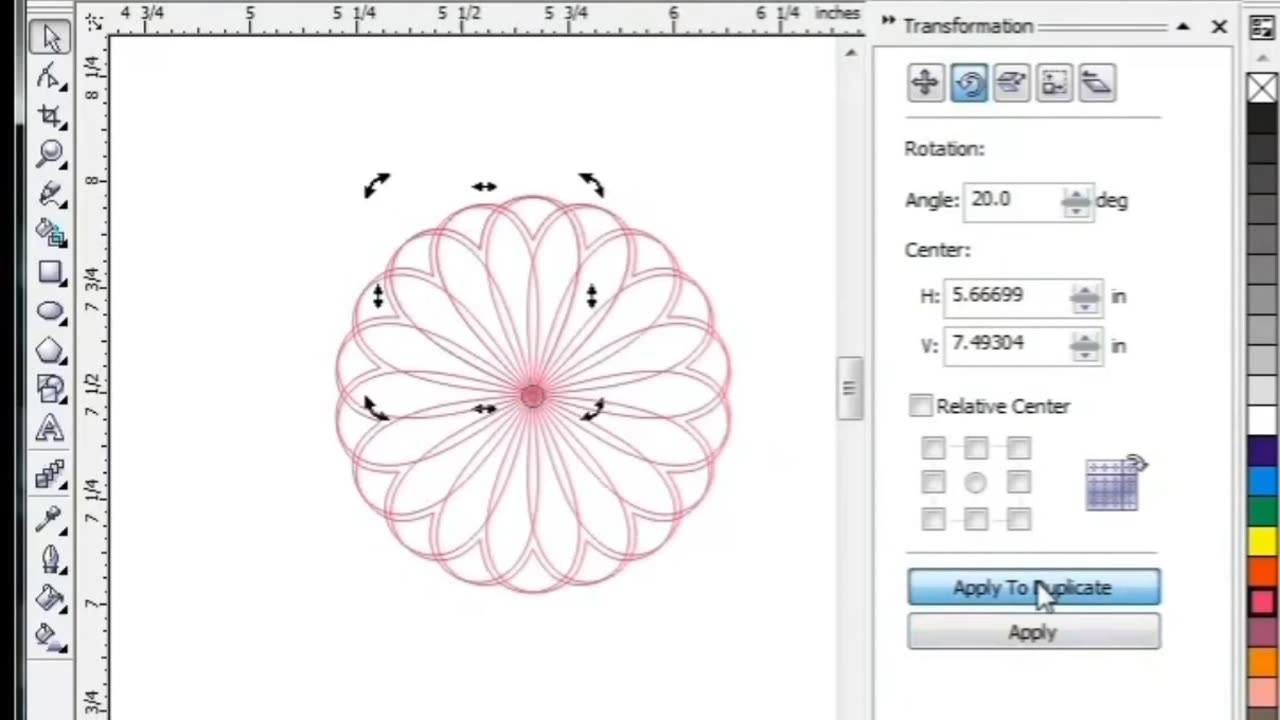The image size is (1280, 720).
Task: Pick the green color swatch
Action: [1262, 510]
